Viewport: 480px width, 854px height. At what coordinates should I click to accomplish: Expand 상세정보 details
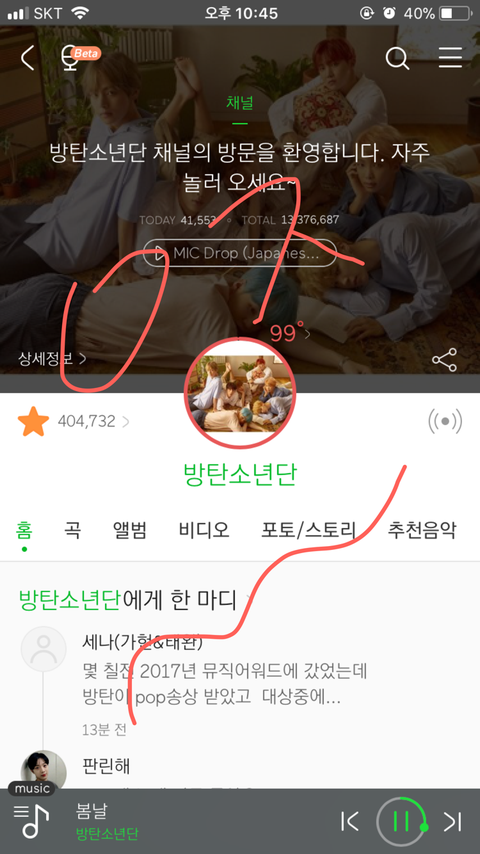click(52, 358)
